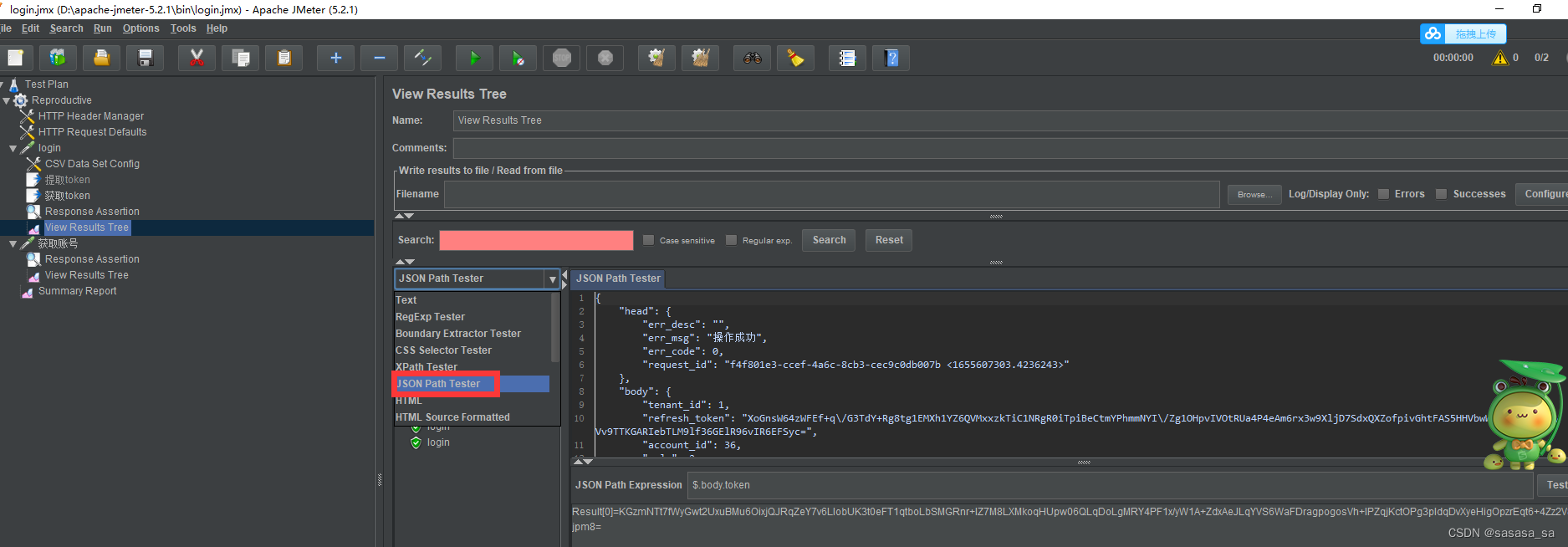This screenshot has width=1568, height=547.
Task: Click the Toggle enable/disable icon
Action: tap(423, 58)
